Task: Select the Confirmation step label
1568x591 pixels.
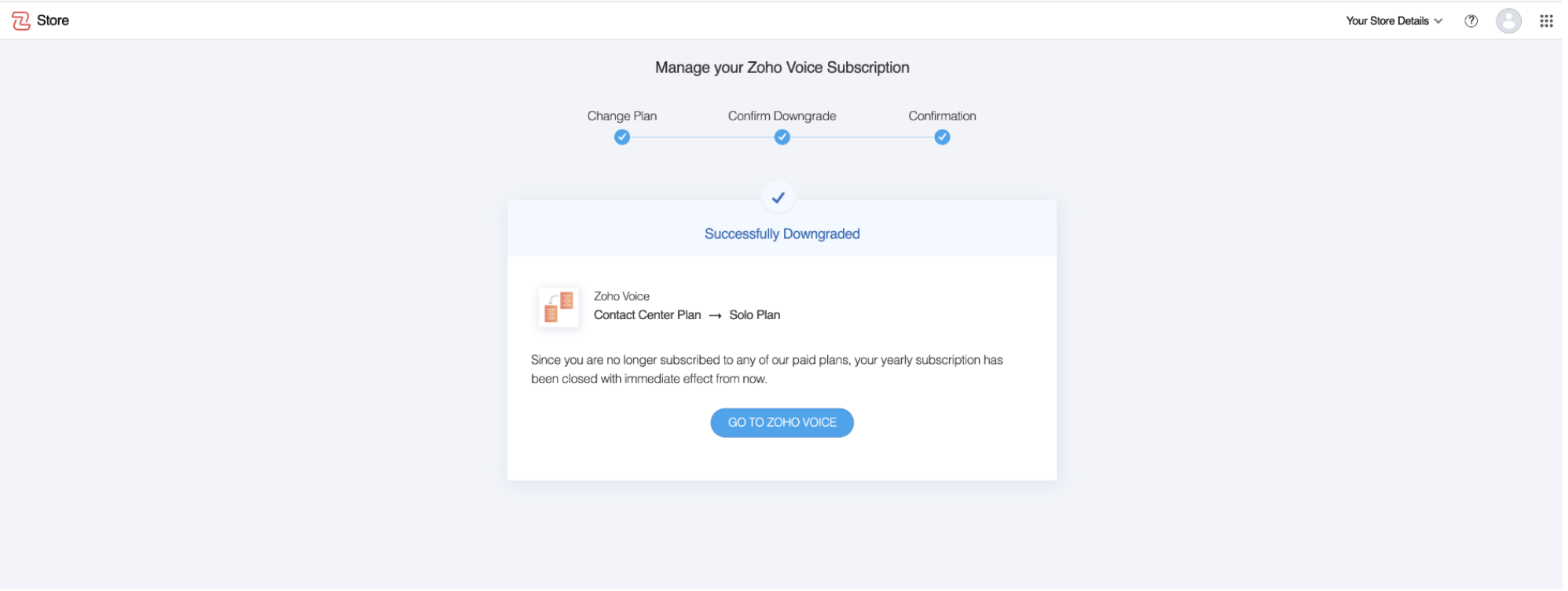Action: pos(942,116)
